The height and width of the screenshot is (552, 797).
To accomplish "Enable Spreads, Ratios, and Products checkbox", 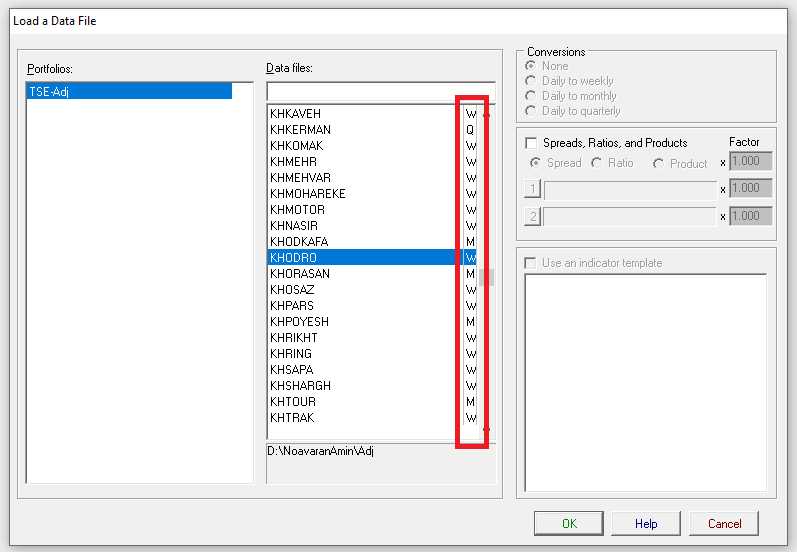I will coord(531,143).
